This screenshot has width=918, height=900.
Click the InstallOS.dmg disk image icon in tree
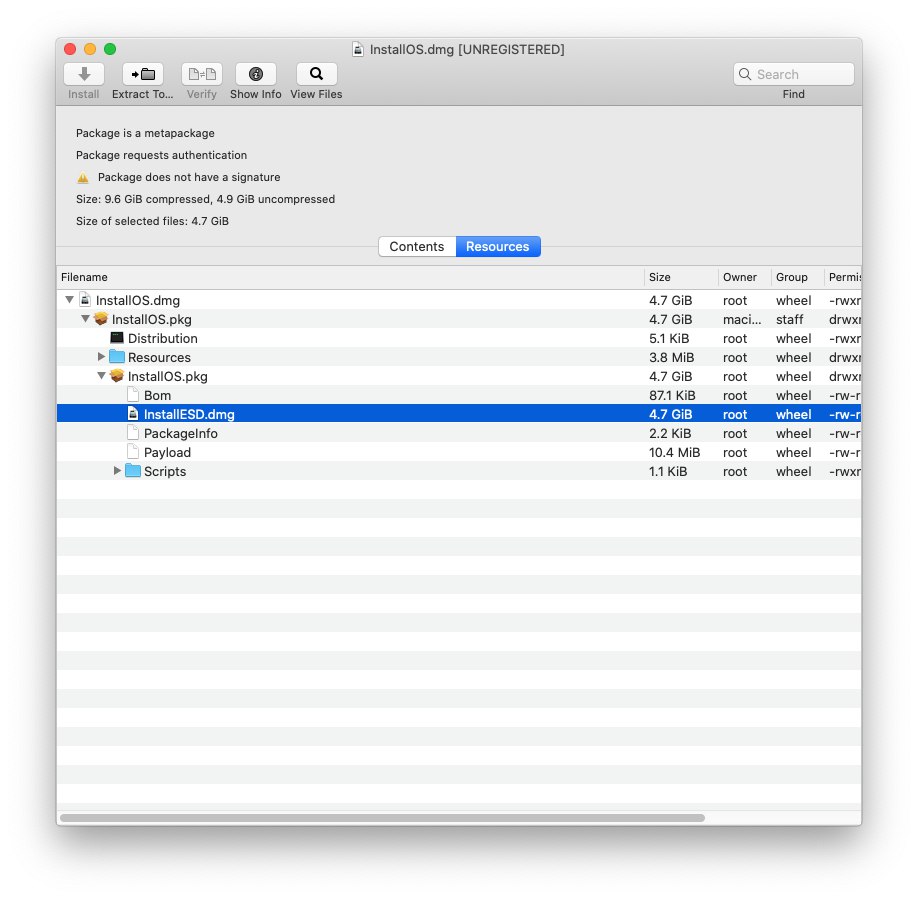pyautogui.click(x=85, y=300)
